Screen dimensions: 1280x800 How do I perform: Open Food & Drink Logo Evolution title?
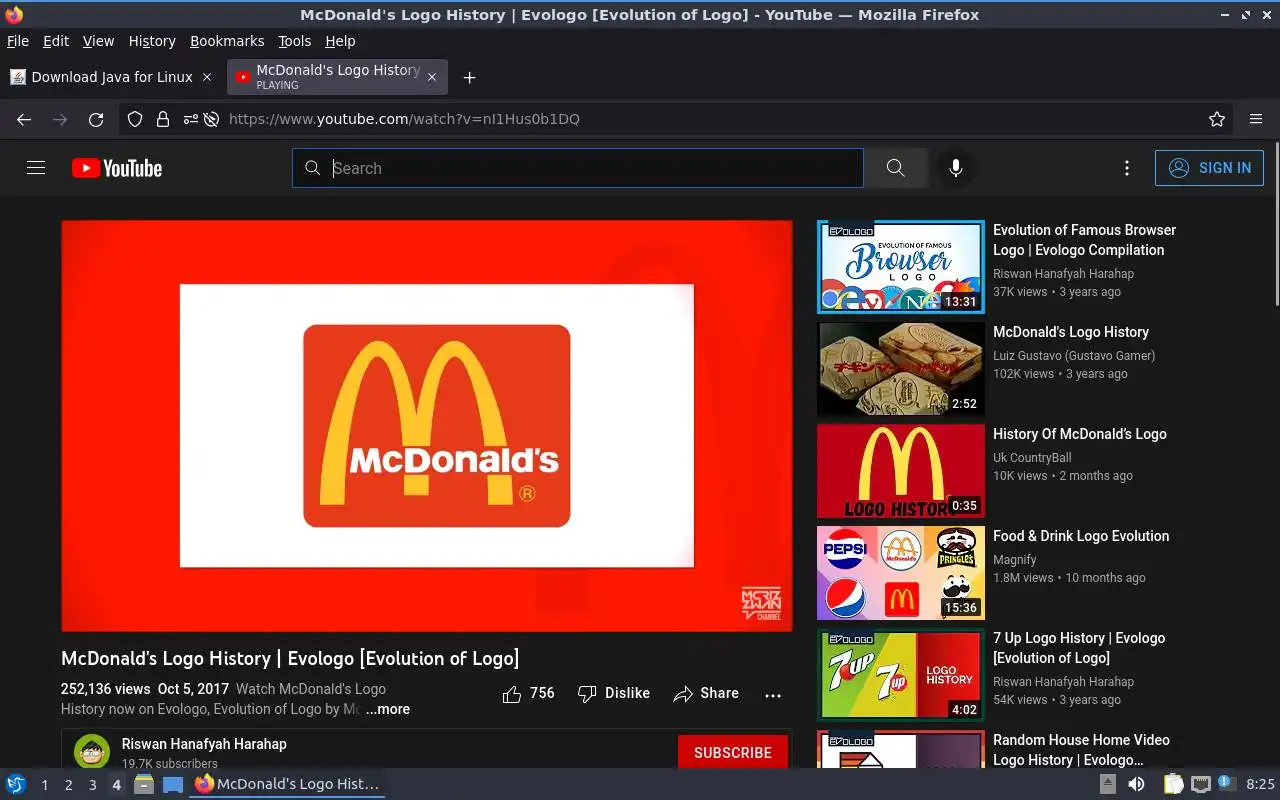click(1081, 536)
